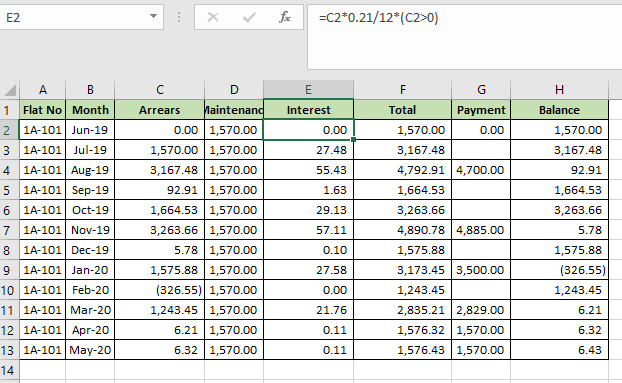Image resolution: width=622 pixels, height=383 pixels.
Task: Click the 'Interest' header cell
Action: (x=308, y=110)
